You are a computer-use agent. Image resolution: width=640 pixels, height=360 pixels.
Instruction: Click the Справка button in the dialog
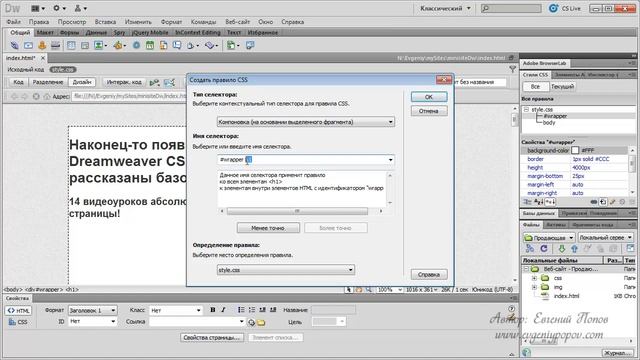(x=429, y=274)
